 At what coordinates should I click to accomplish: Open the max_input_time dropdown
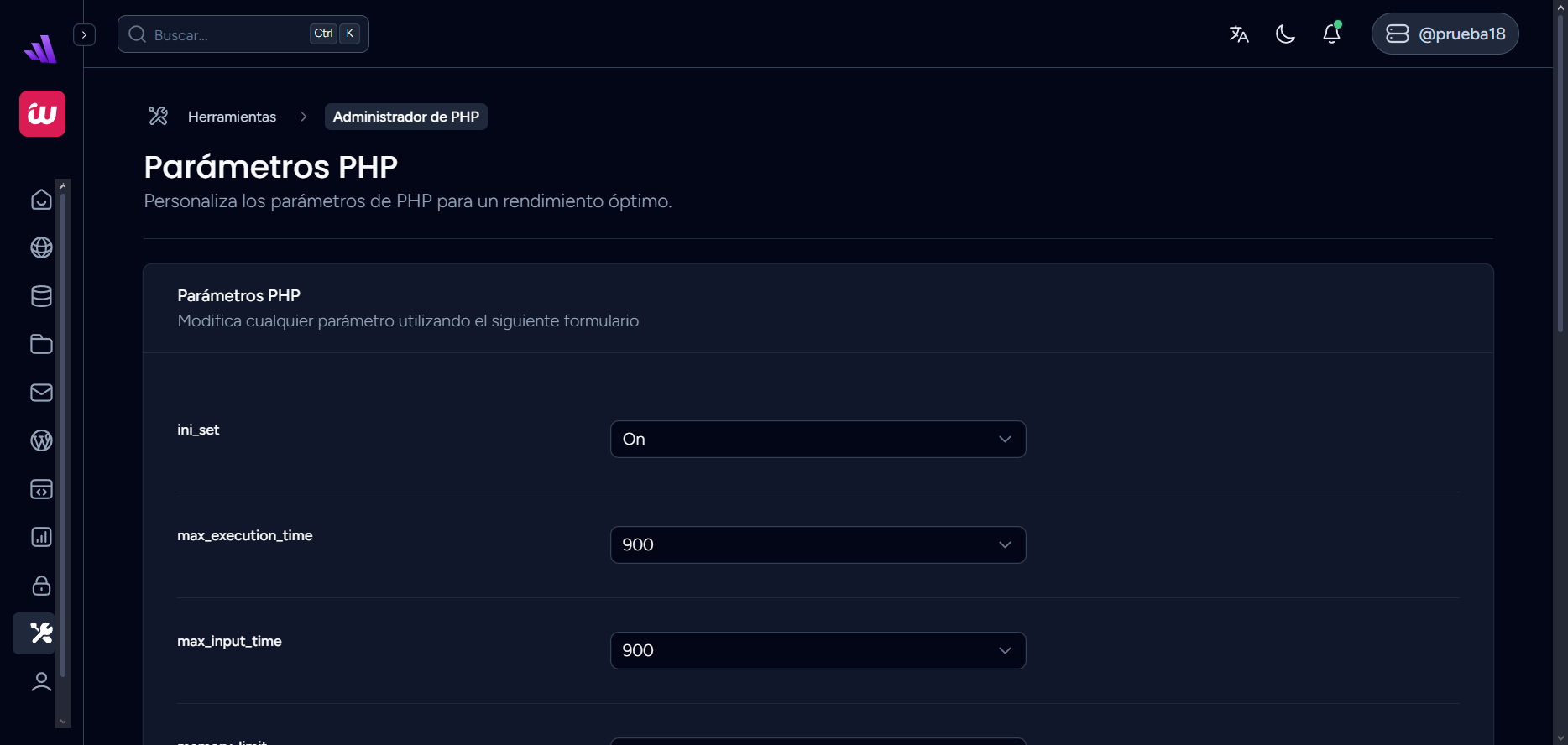pyautogui.click(x=818, y=650)
